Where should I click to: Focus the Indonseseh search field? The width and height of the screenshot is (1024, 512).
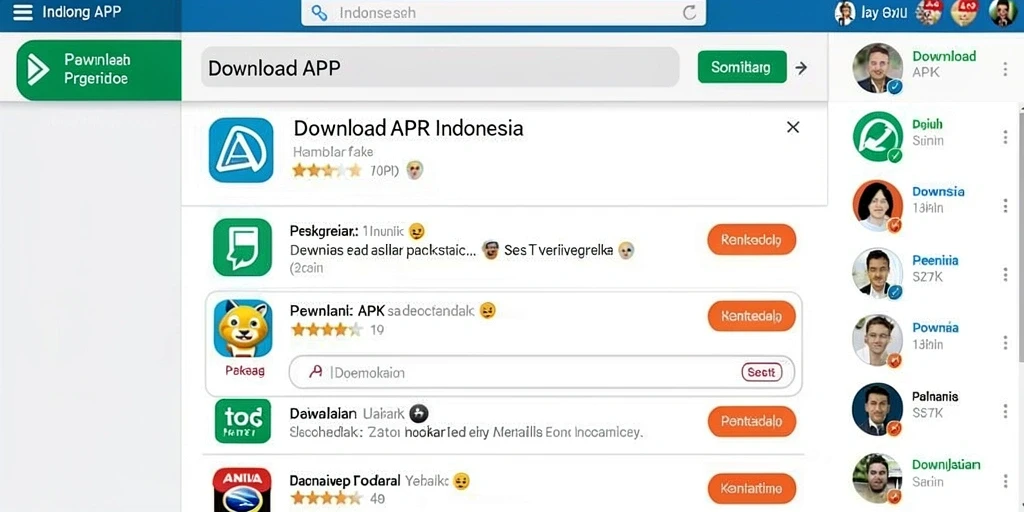click(503, 13)
